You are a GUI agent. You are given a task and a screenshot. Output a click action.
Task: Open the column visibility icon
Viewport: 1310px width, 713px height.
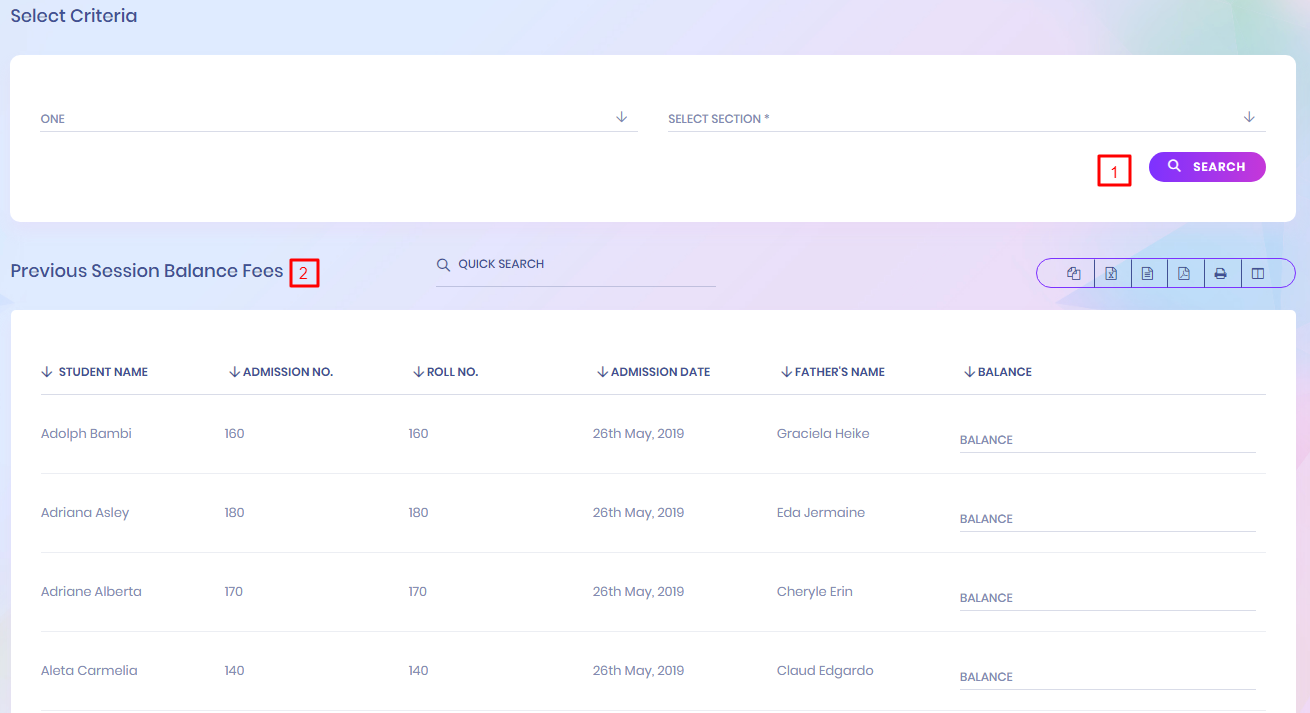tap(1258, 273)
